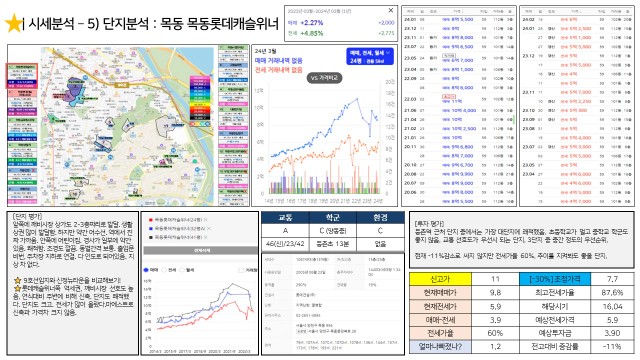Click the red-outlined legend card beside the map
Image resolution: width=640 pixels, height=360 pixels.
point(22,76)
